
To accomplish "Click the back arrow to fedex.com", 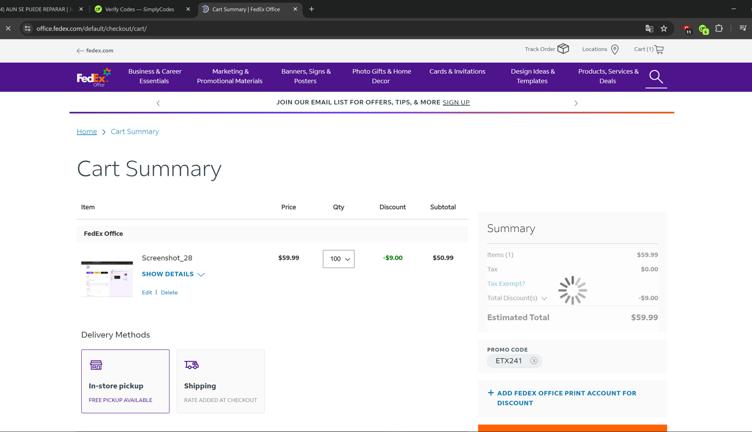I will 80,50.
